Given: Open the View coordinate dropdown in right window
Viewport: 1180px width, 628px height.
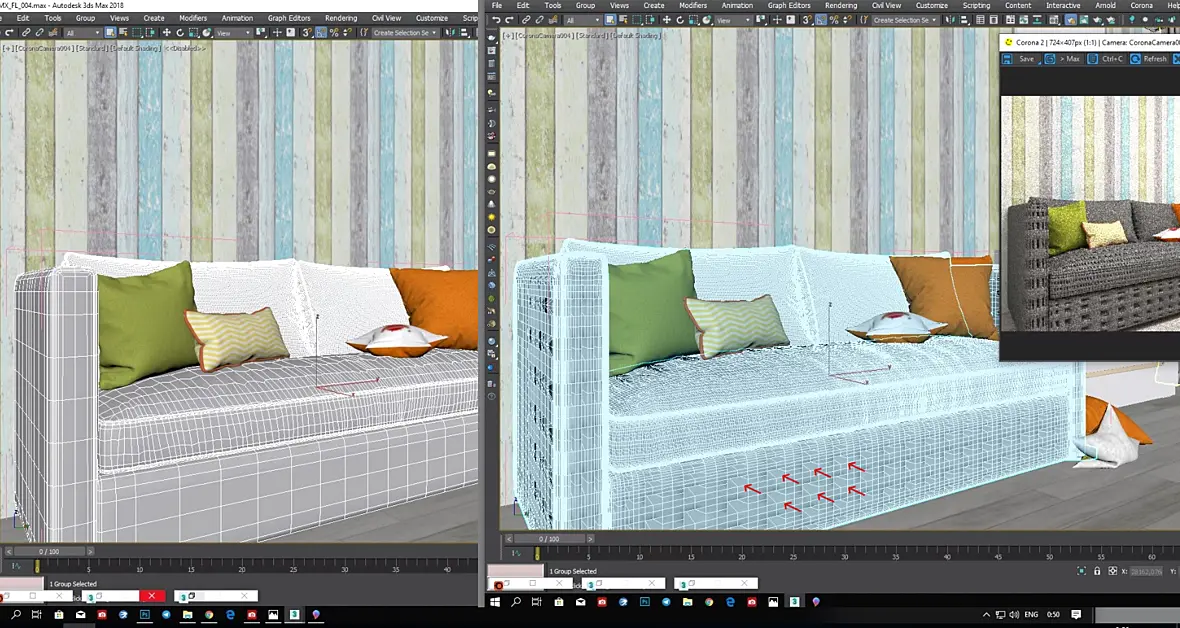Looking at the screenshot, I should [x=734, y=20].
